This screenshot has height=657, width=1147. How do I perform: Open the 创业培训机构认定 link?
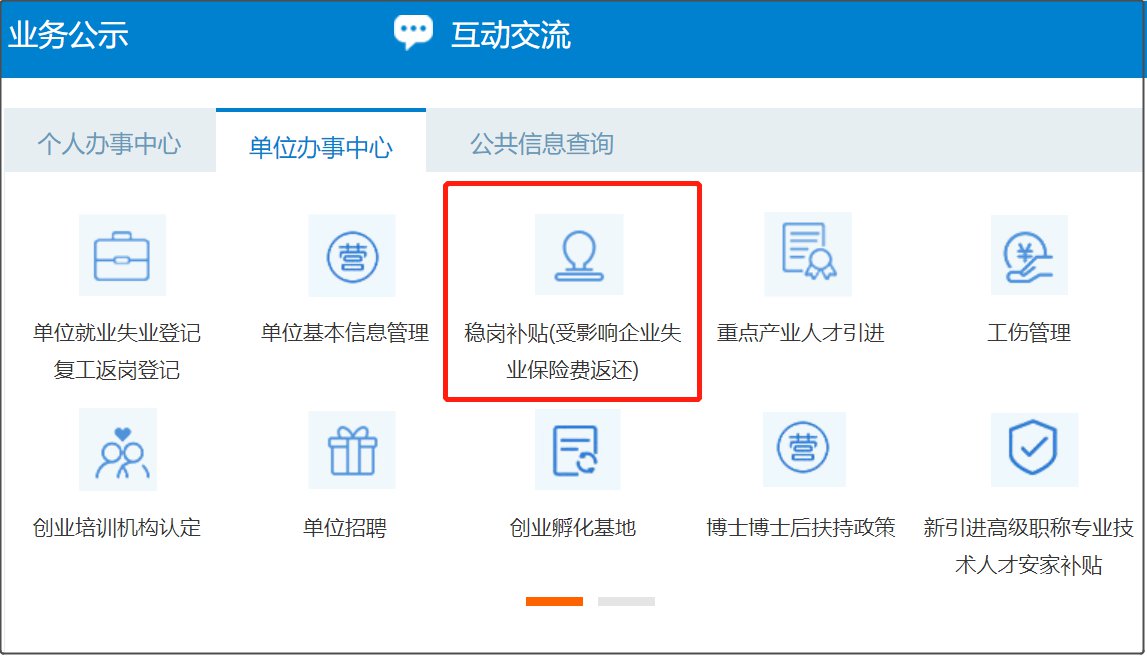click(x=117, y=528)
